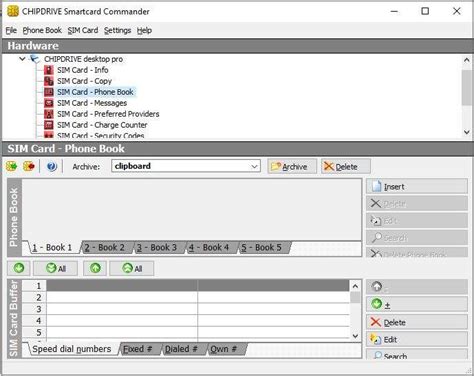Click the single green up-arrow transfer button
Image resolution: width=474 pixels, height=376 pixels.
pyautogui.click(x=95, y=268)
